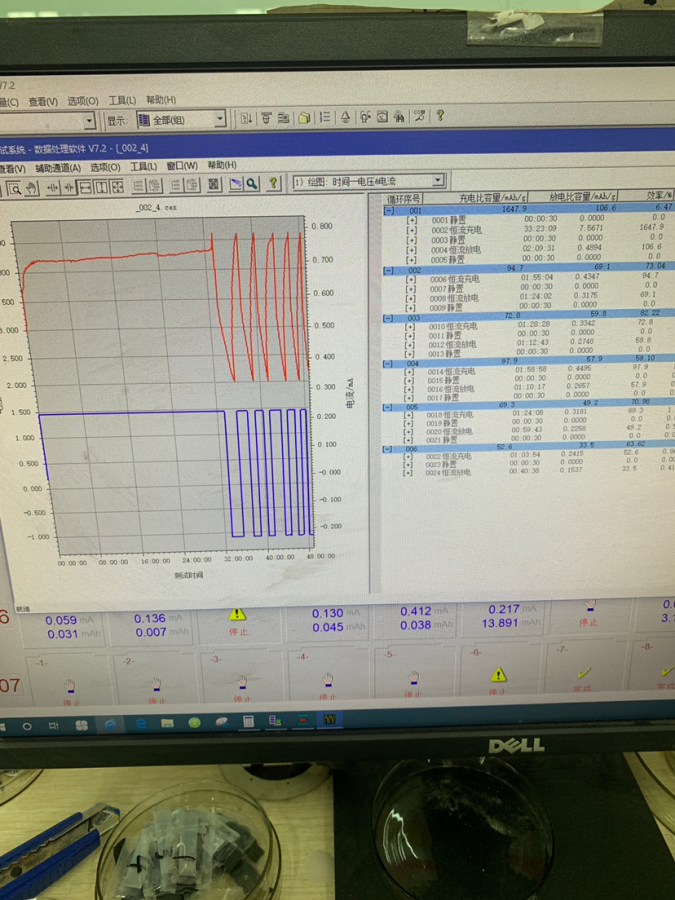This screenshot has width=675, height=900.
Task: Expand step 0008 恒流放电 row
Action: [x=411, y=298]
